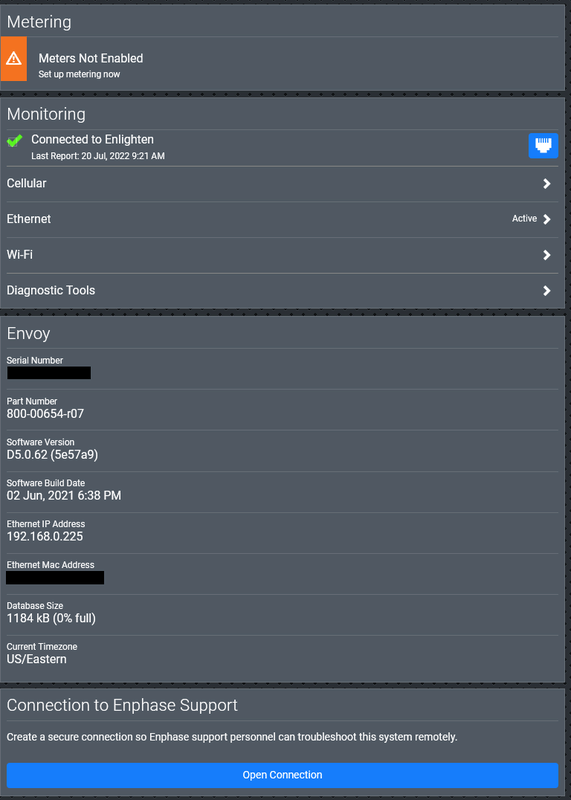Click the Open Connection button
Viewport: 571px width, 800px height.
tap(282, 775)
